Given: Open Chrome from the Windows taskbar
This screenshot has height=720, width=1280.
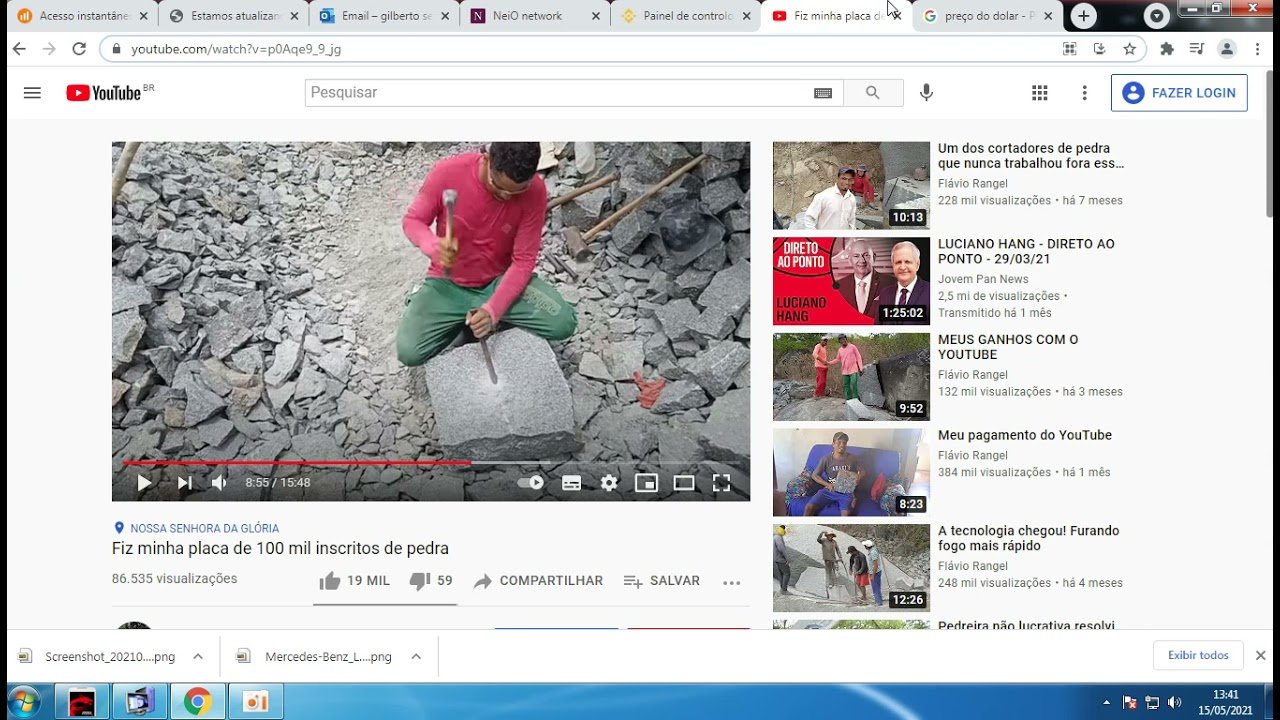Looking at the screenshot, I should pyautogui.click(x=197, y=702).
